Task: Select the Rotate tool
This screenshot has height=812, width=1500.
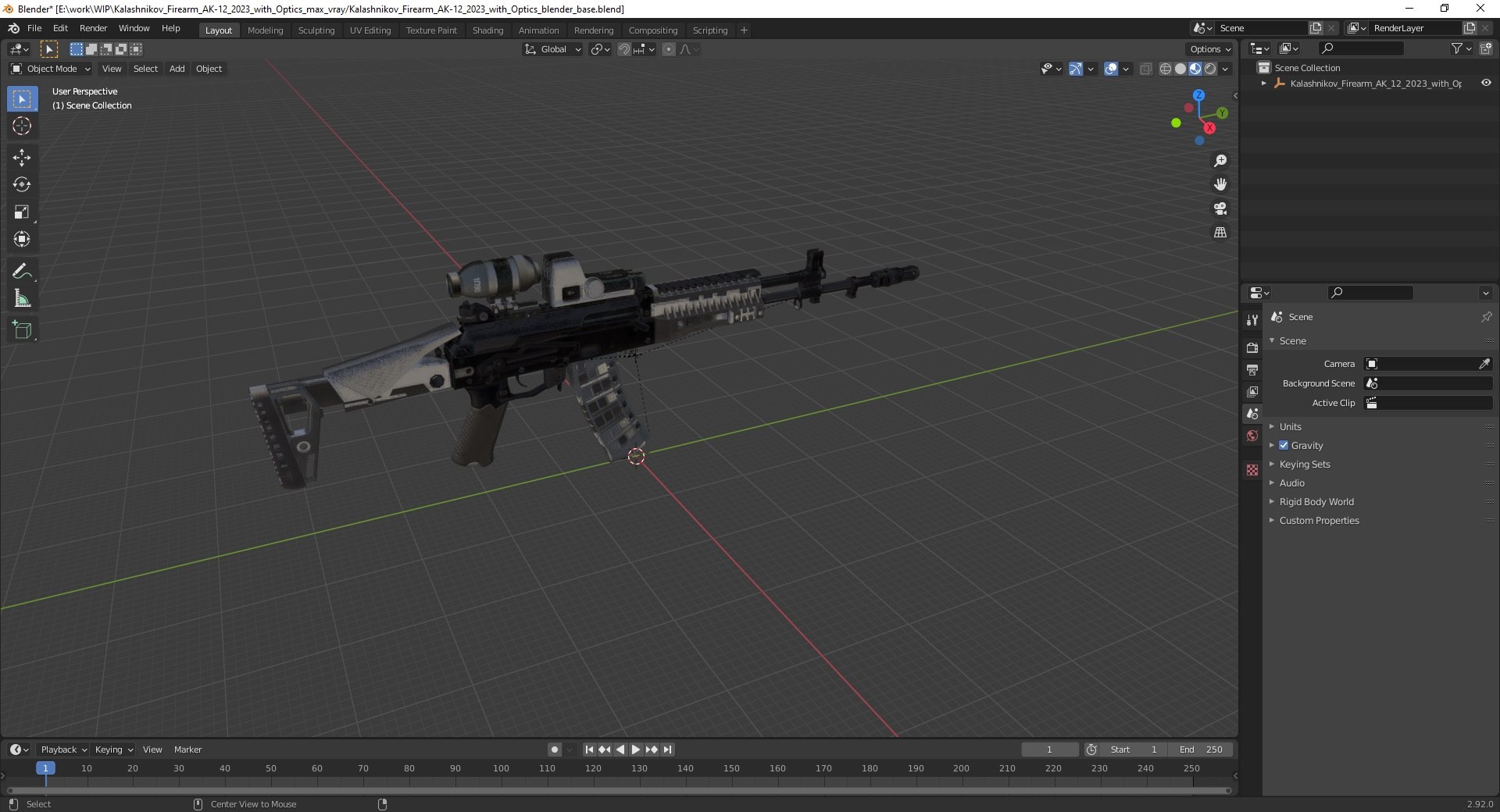Action: tap(22, 185)
